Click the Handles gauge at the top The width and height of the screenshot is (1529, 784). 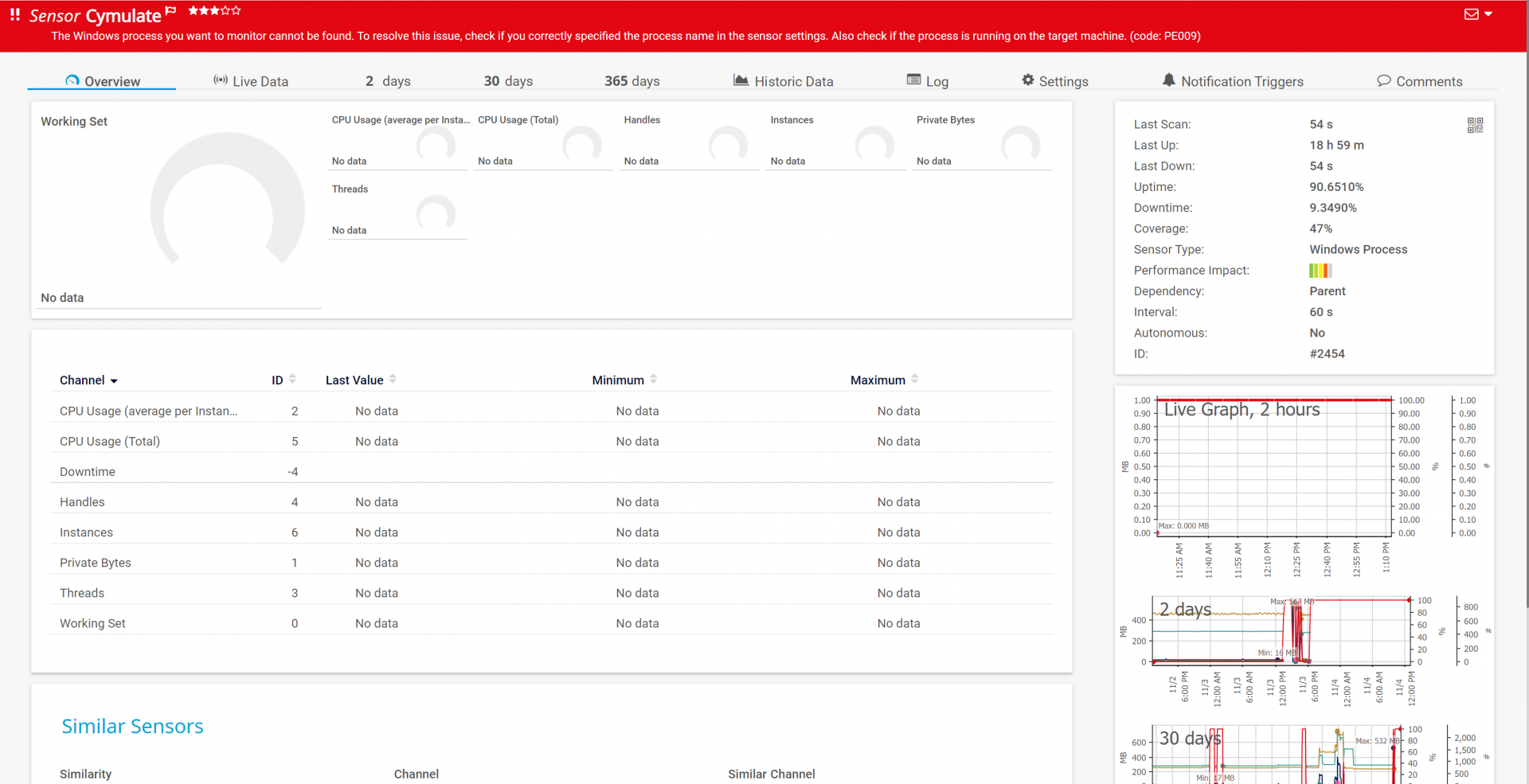728,143
